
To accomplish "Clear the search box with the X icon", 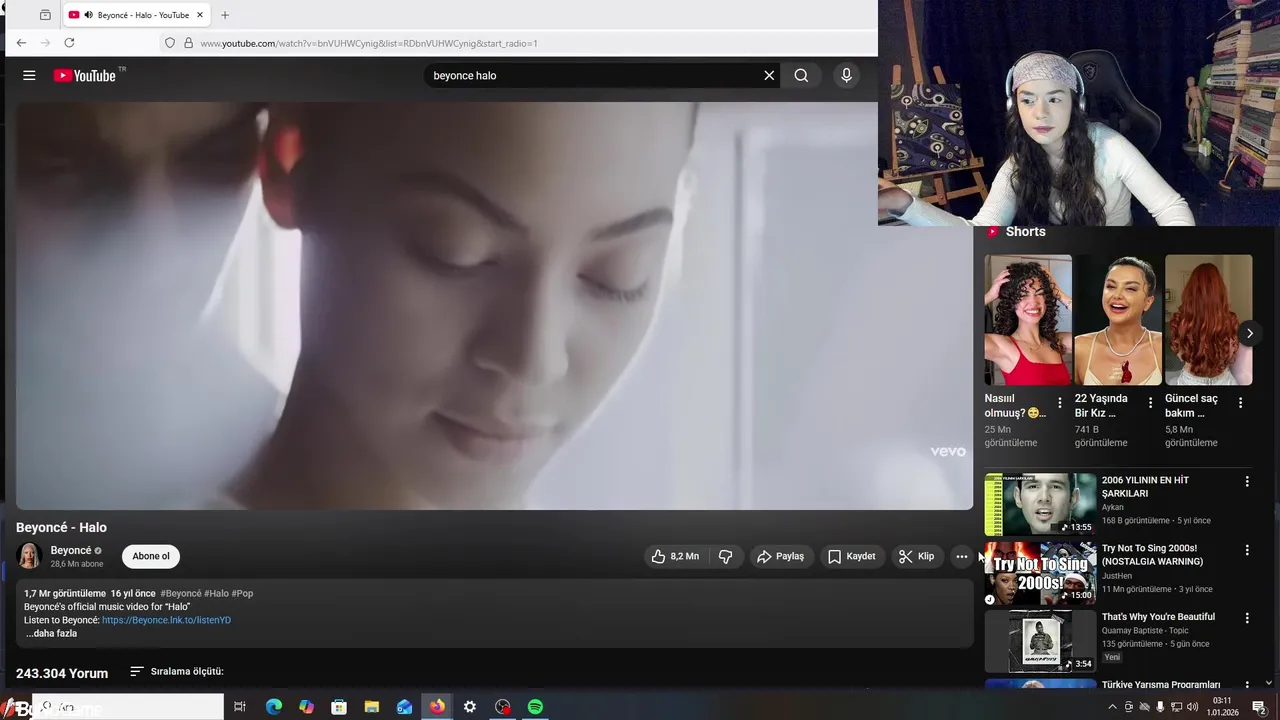I will 769,75.
